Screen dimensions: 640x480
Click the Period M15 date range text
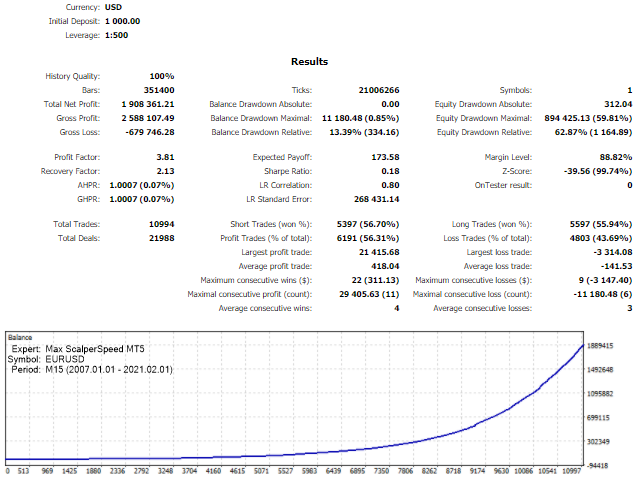tap(109, 370)
